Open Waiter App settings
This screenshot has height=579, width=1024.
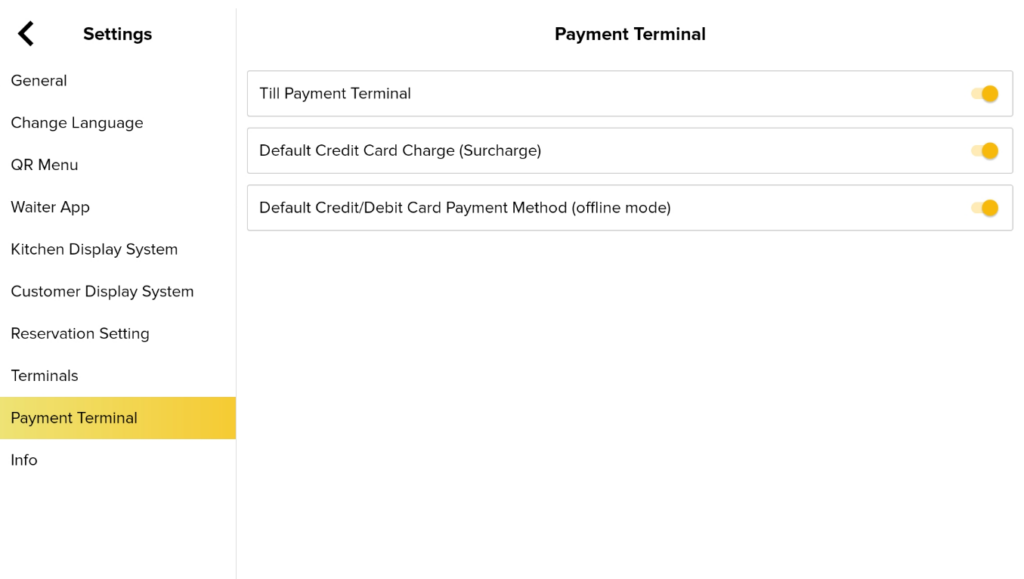coord(50,207)
